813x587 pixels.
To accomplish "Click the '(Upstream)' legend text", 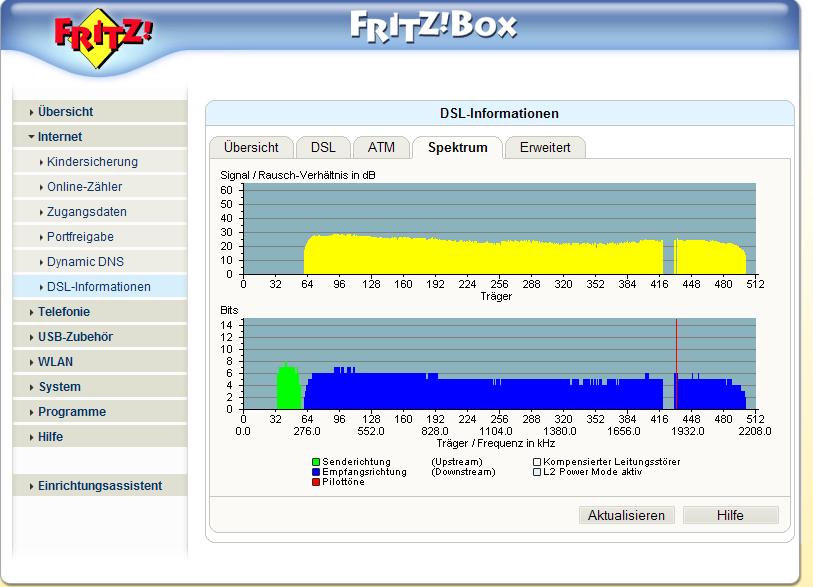I will point(457,462).
